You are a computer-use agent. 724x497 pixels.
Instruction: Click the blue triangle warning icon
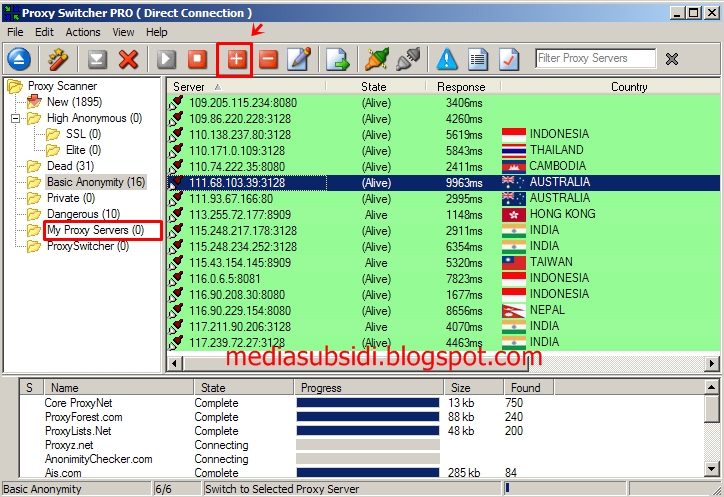click(x=447, y=59)
